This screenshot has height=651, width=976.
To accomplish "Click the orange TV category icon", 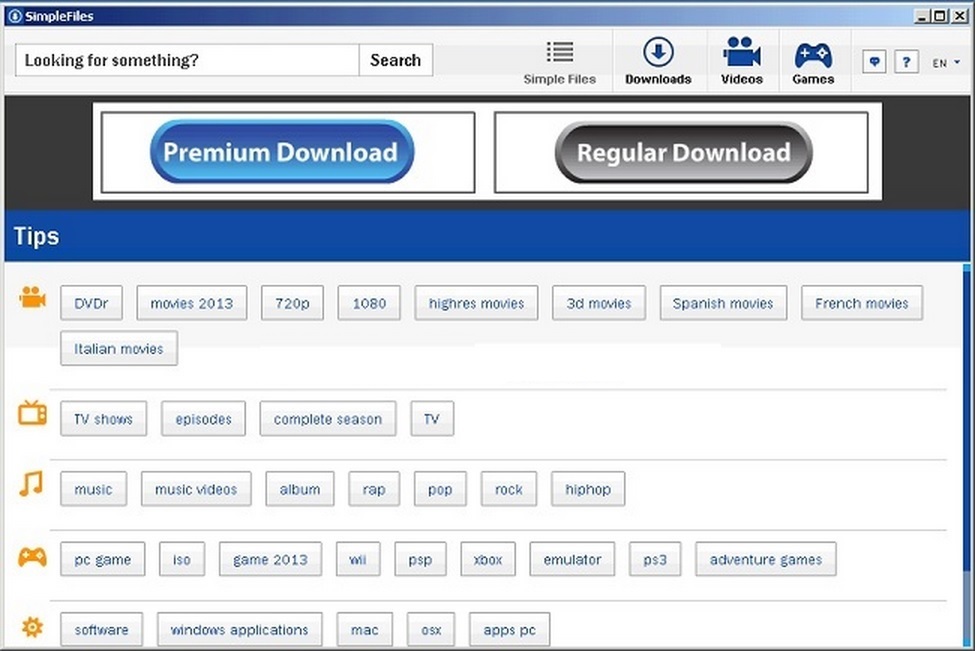I will pyautogui.click(x=32, y=413).
